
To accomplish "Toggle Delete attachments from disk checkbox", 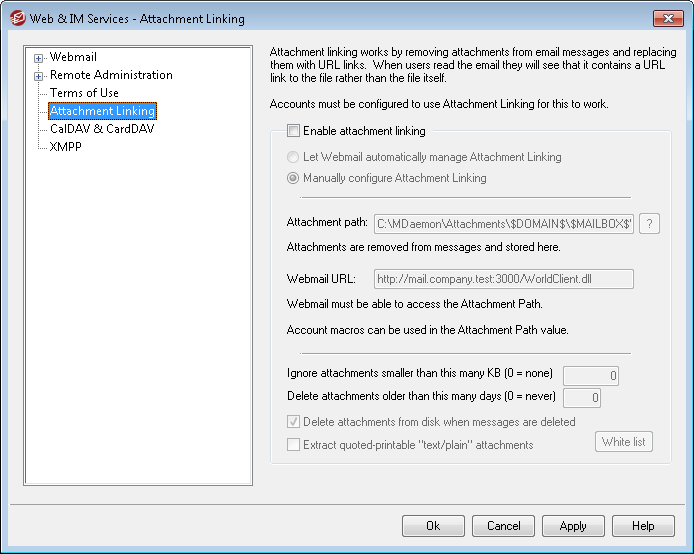I will 293,422.
